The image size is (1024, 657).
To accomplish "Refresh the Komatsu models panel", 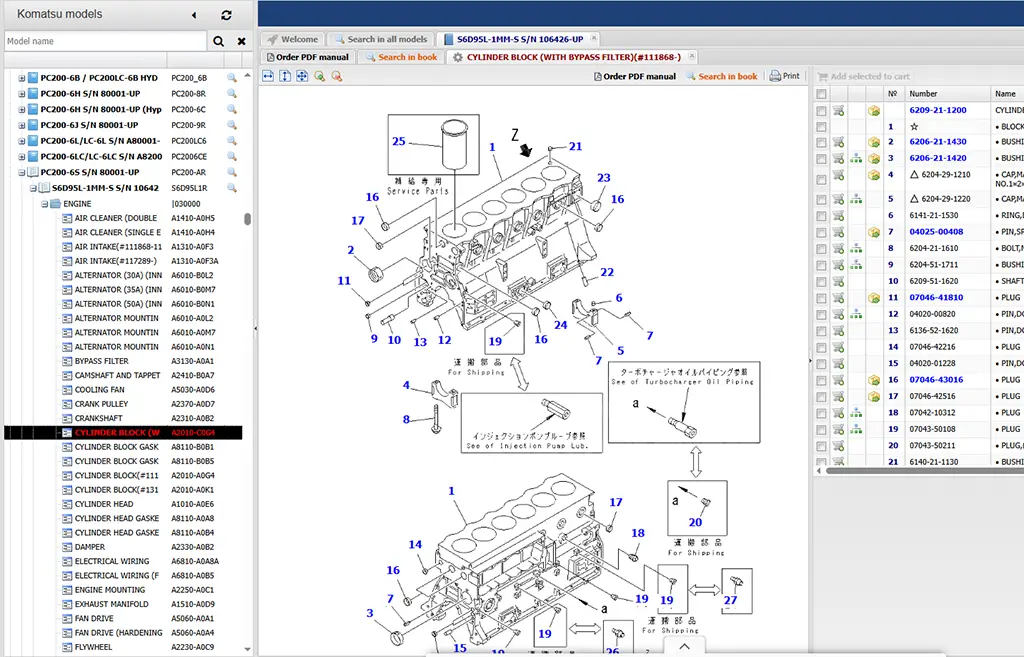I will point(227,15).
